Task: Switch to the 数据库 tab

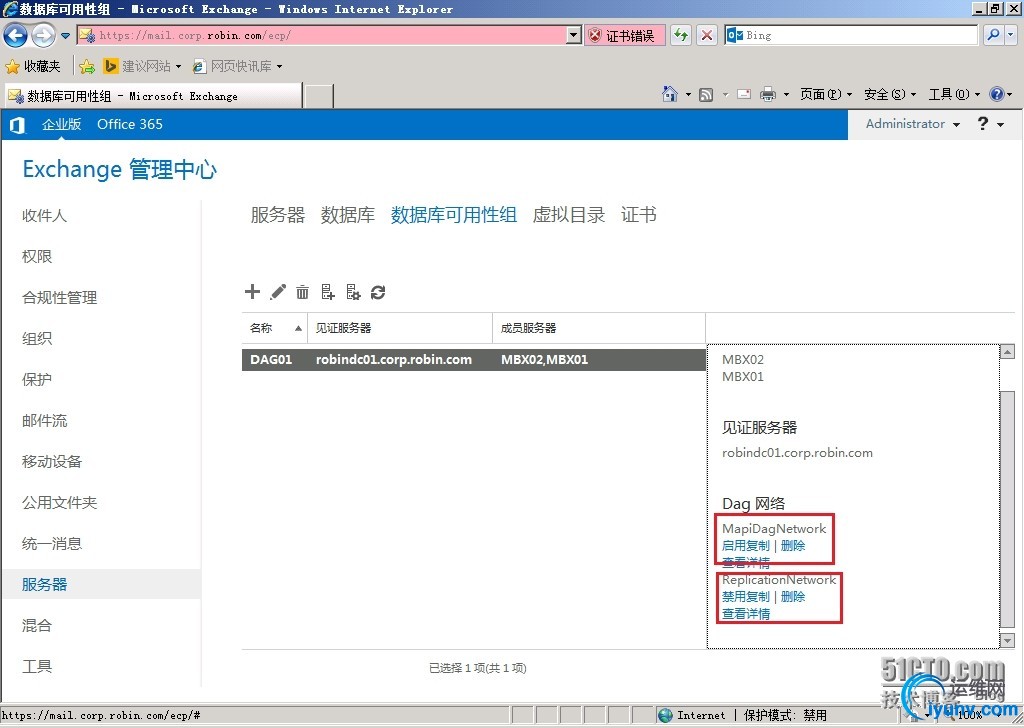Action: [348, 215]
